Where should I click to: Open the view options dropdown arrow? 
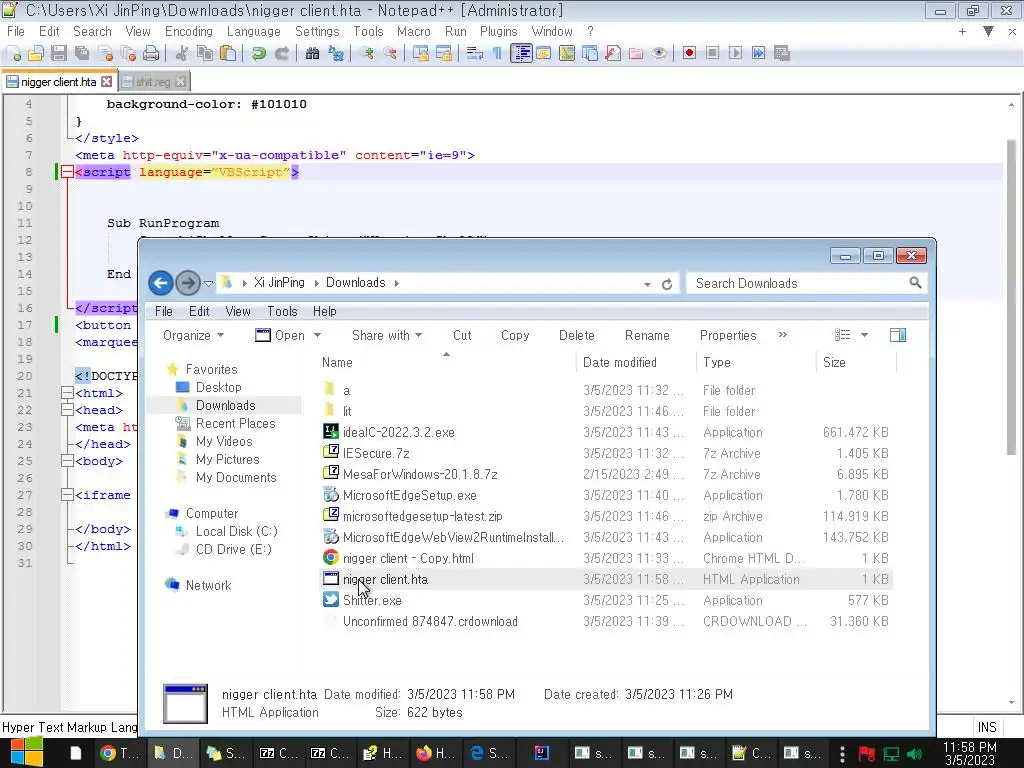click(x=864, y=335)
